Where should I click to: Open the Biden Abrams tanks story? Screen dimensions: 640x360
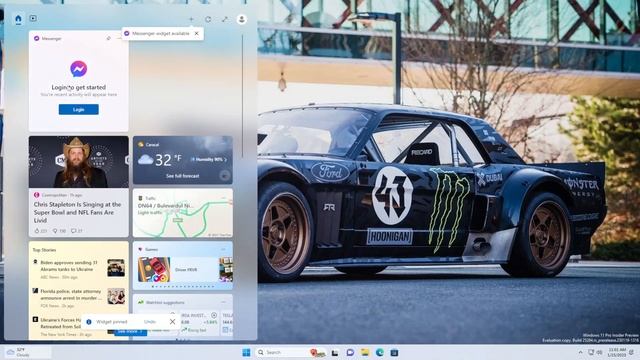click(69, 266)
